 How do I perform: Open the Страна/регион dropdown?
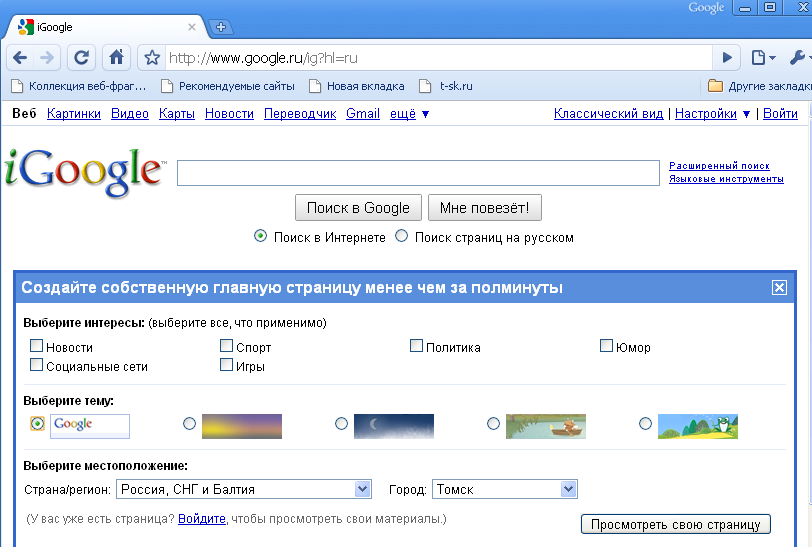coord(243,490)
